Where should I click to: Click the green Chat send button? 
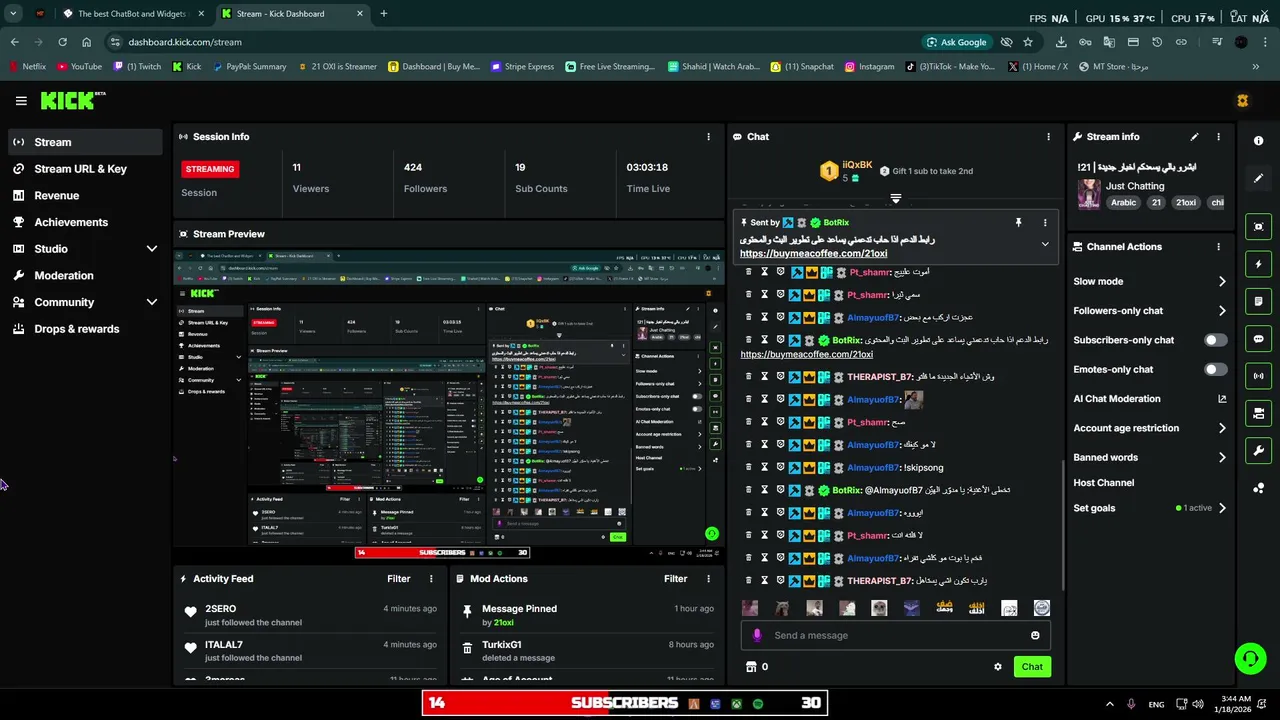point(1032,667)
